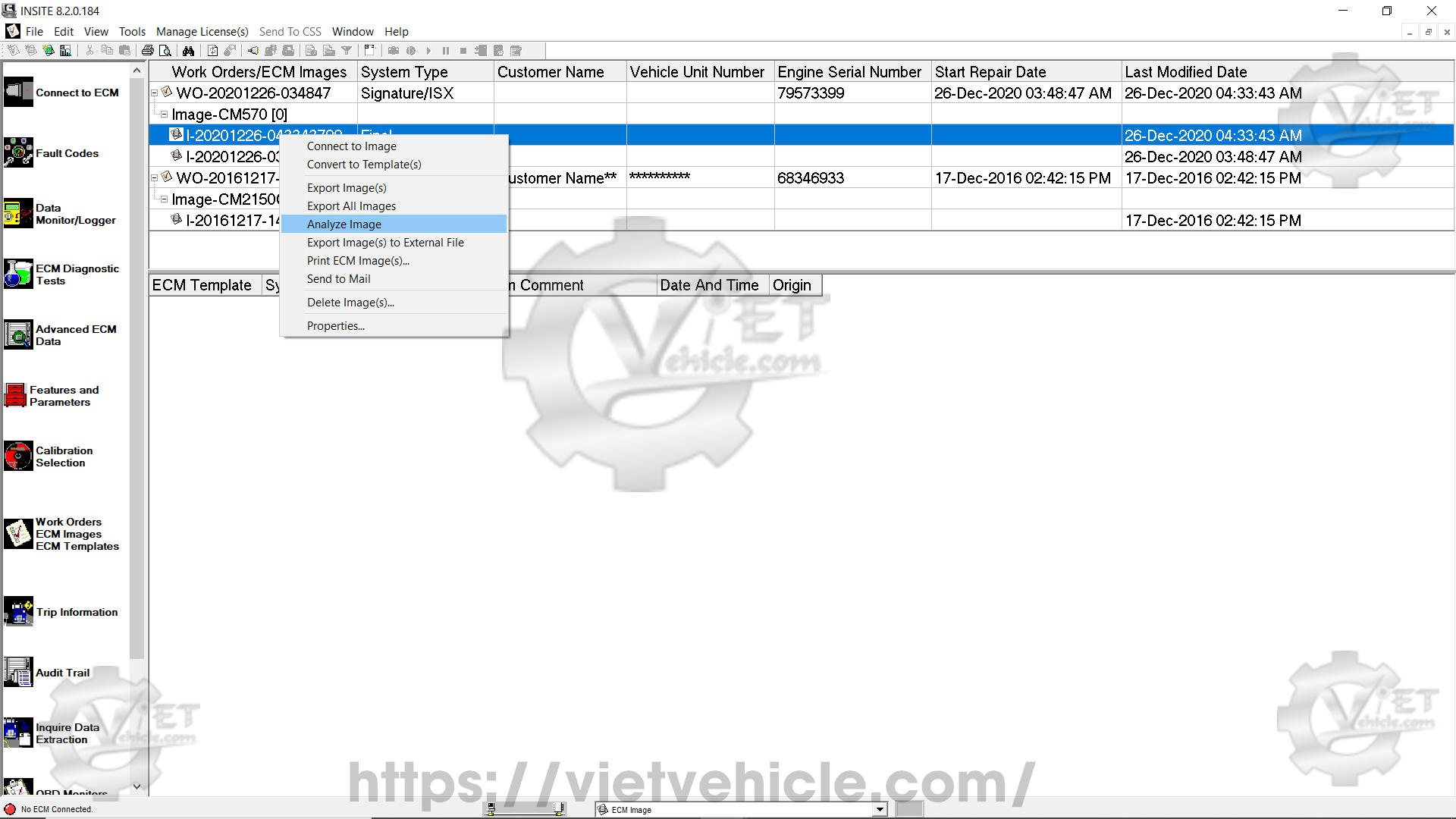Viewport: 1456px width, 819px height.
Task: Click the Last Modified Date column header
Action: coord(1185,72)
